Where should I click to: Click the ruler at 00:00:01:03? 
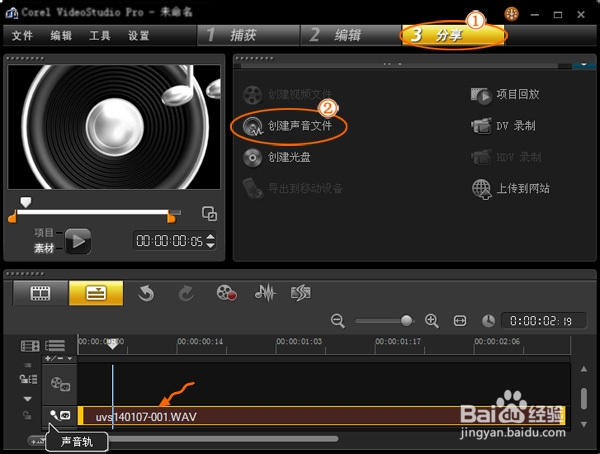[299, 341]
